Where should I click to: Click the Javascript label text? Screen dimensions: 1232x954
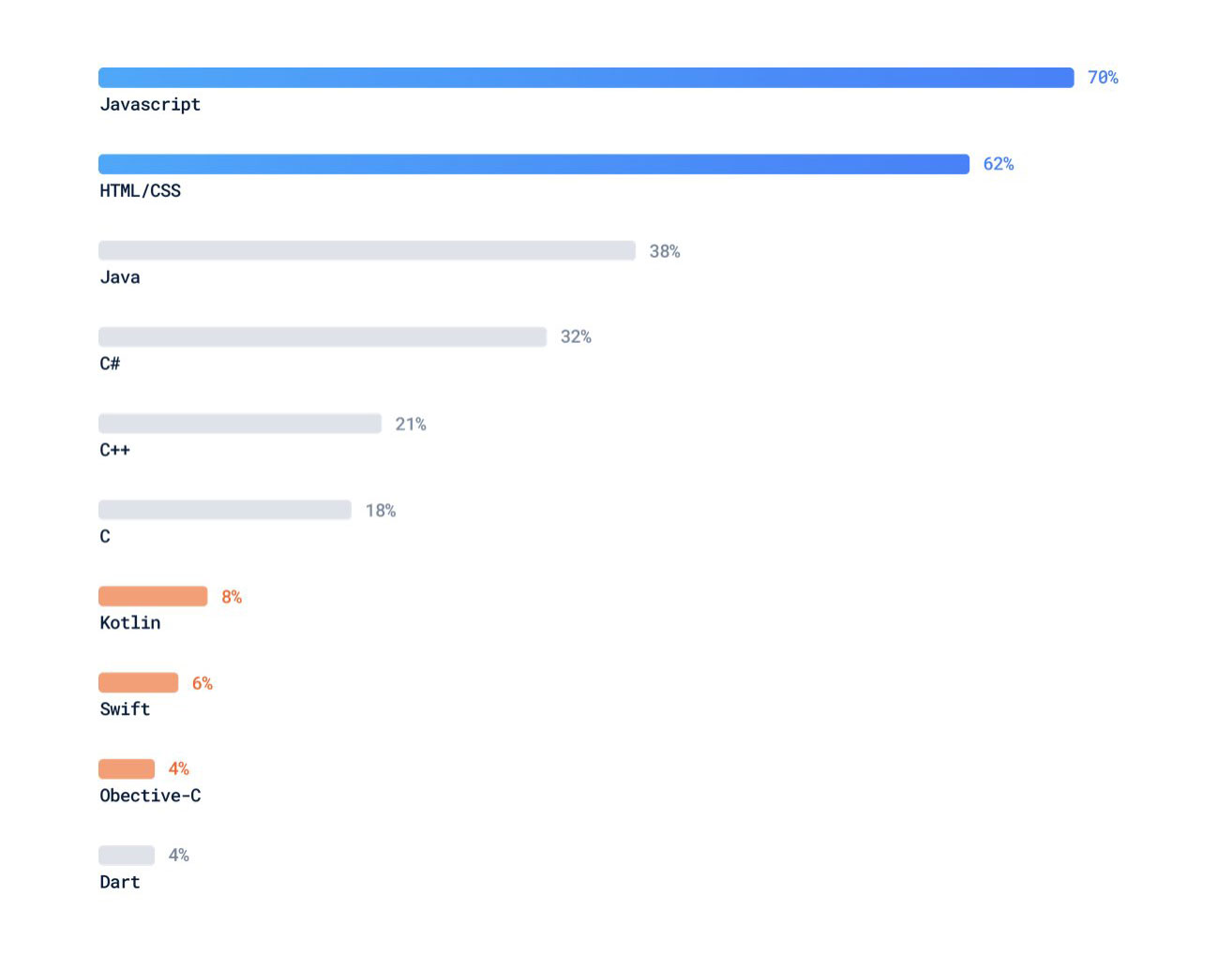point(150,105)
